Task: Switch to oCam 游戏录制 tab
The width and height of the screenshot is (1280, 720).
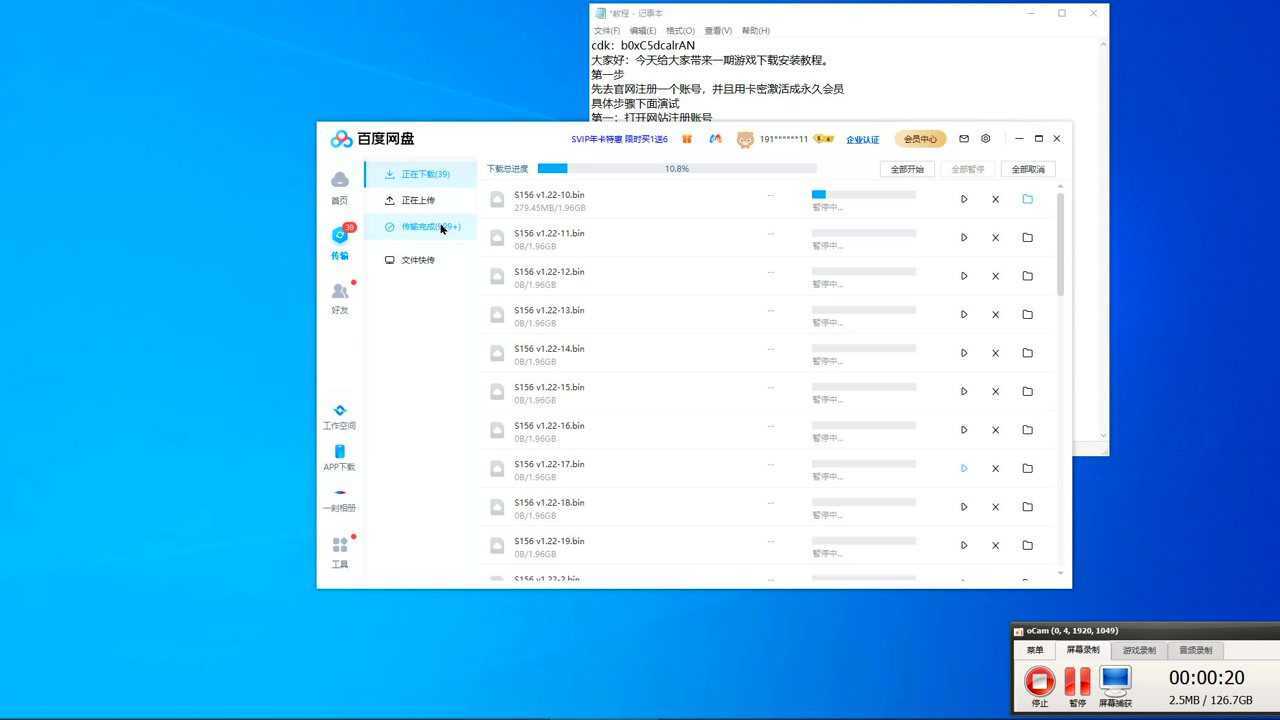Action: [1139, 650]
